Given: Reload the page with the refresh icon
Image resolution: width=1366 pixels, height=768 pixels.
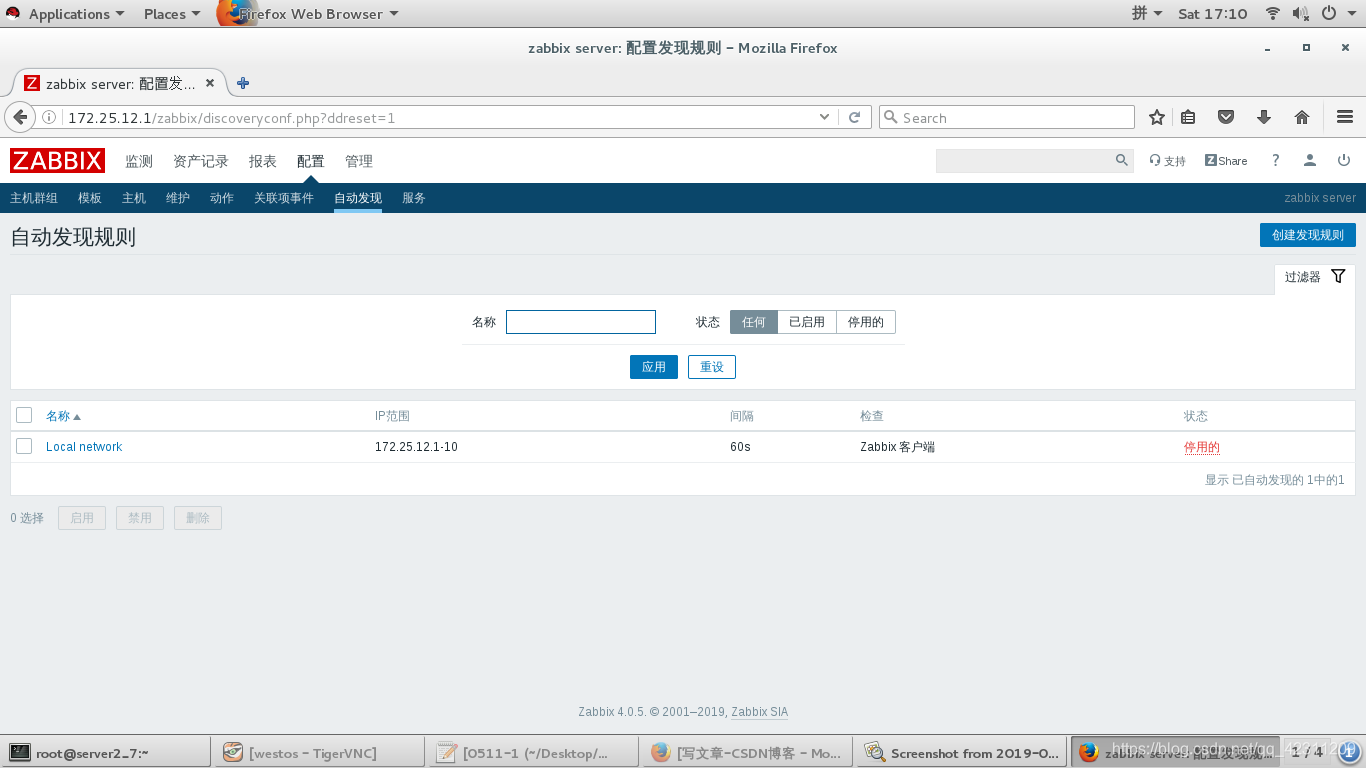Looking at the screenshot, I should pyautogui.click(x=854, y=117).
